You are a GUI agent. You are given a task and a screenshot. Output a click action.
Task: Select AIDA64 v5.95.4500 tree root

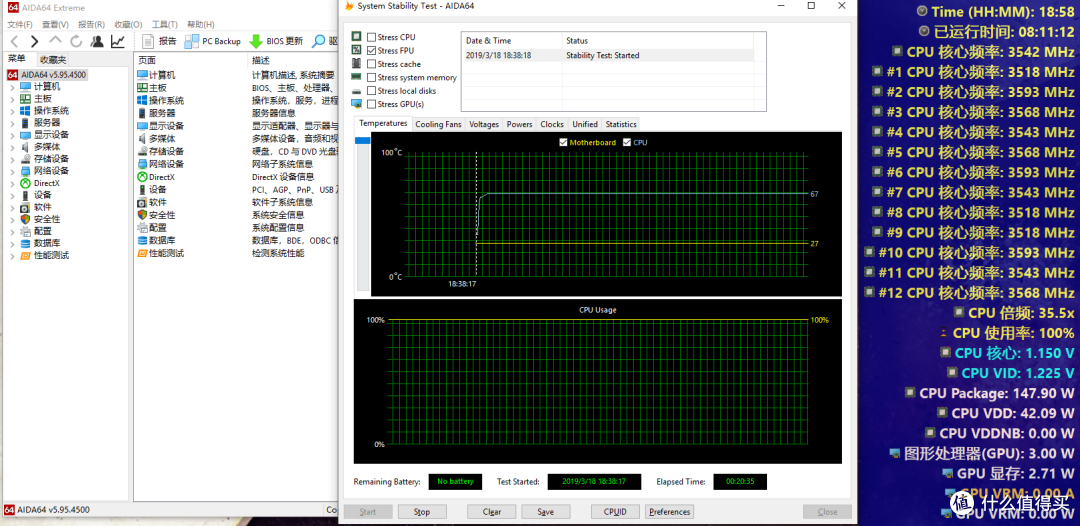(x=48, y=74)
